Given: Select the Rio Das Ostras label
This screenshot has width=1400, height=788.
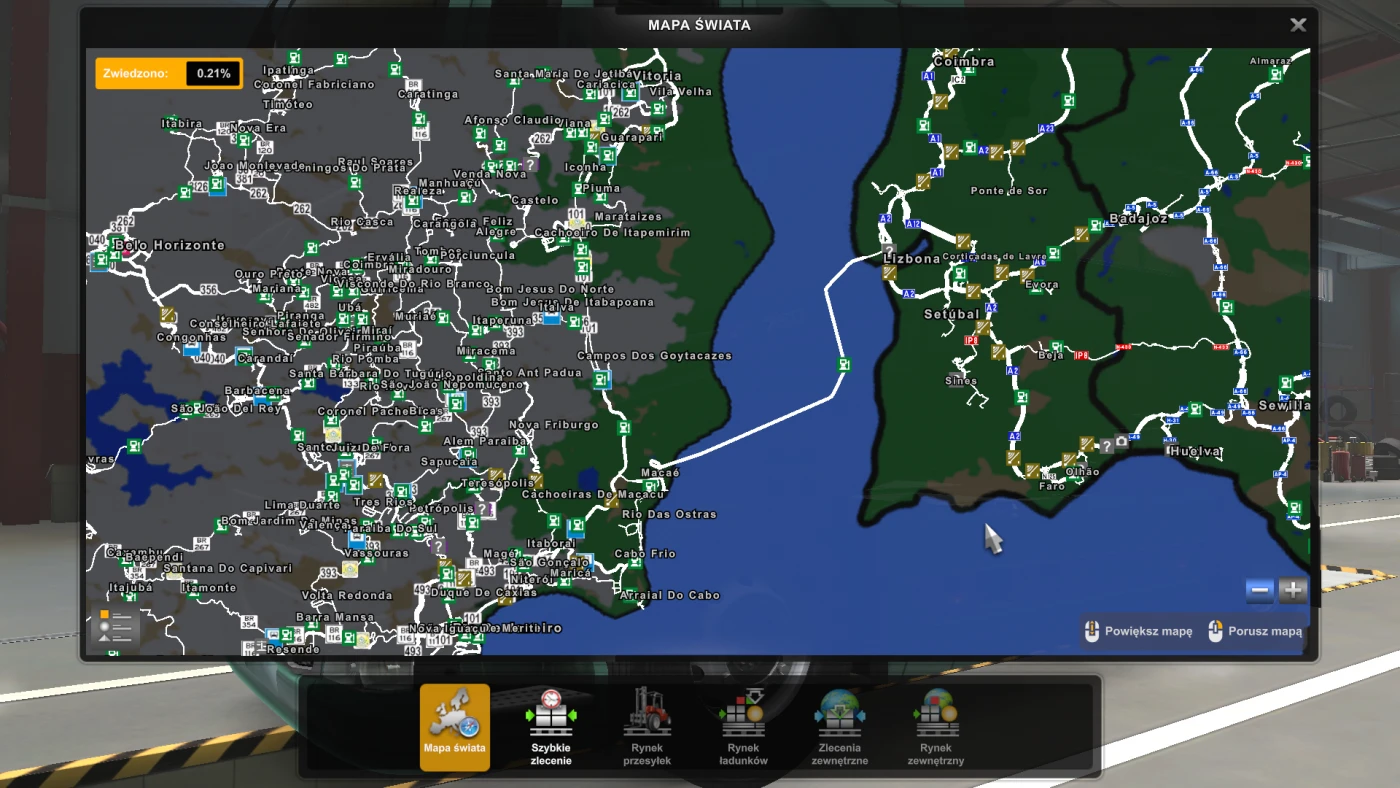Looking at the screenshot, I should click(x=669, y=514).
